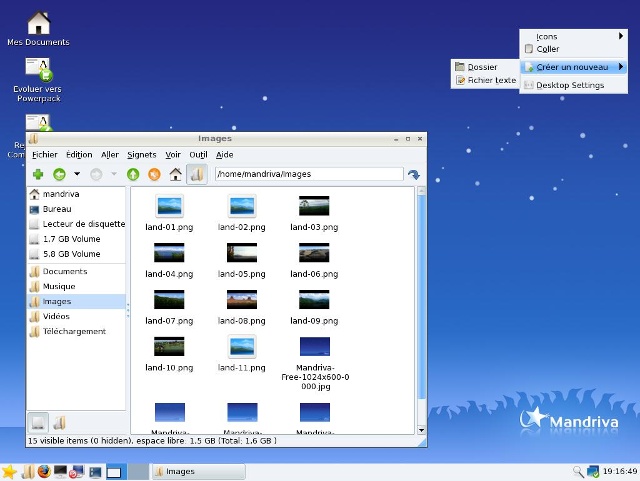Open the star main menu on the taskbar
The width and height of the screenshot is (640, 481).
point(10,471)
